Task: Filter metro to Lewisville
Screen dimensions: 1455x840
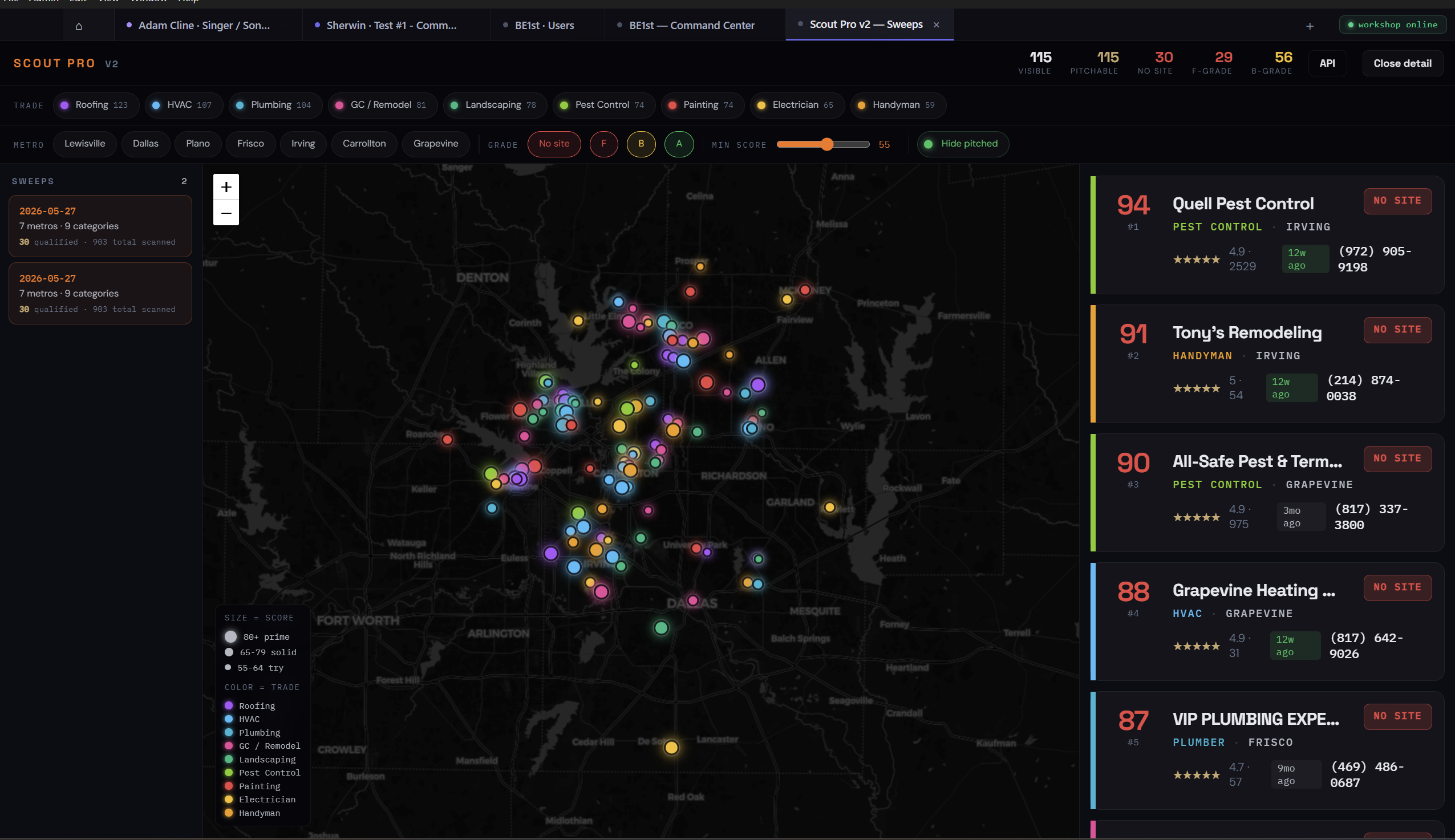Action: point(85,144)
